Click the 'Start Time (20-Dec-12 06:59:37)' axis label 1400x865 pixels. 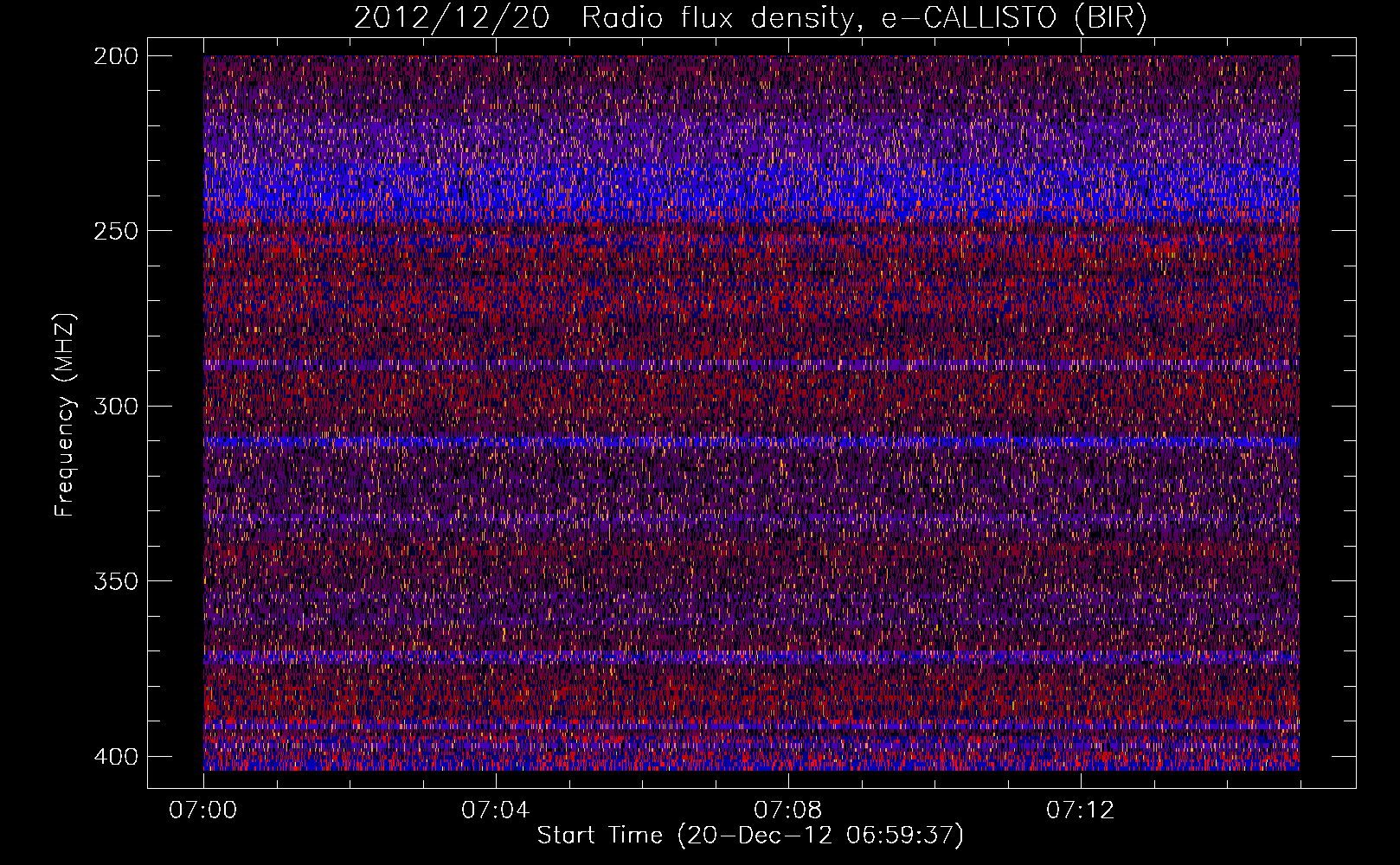click(x=750, y=835)
